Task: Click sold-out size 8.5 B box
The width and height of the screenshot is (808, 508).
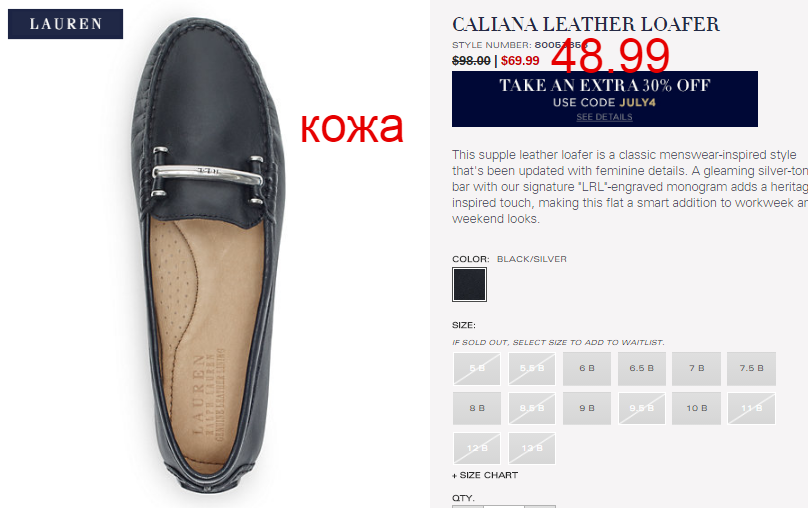Action: pos(532,408)
